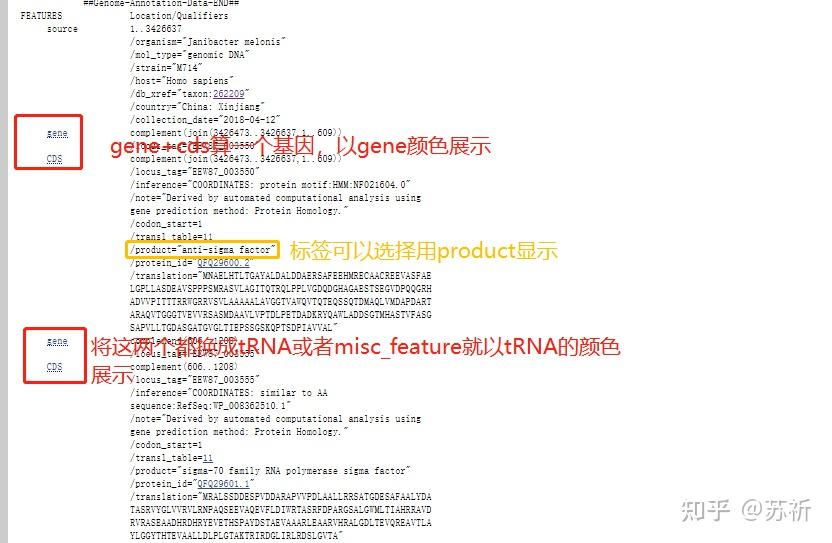Click the FEATURES header label
The width and height of the screenshot is (832, 543).
(41, 15)
